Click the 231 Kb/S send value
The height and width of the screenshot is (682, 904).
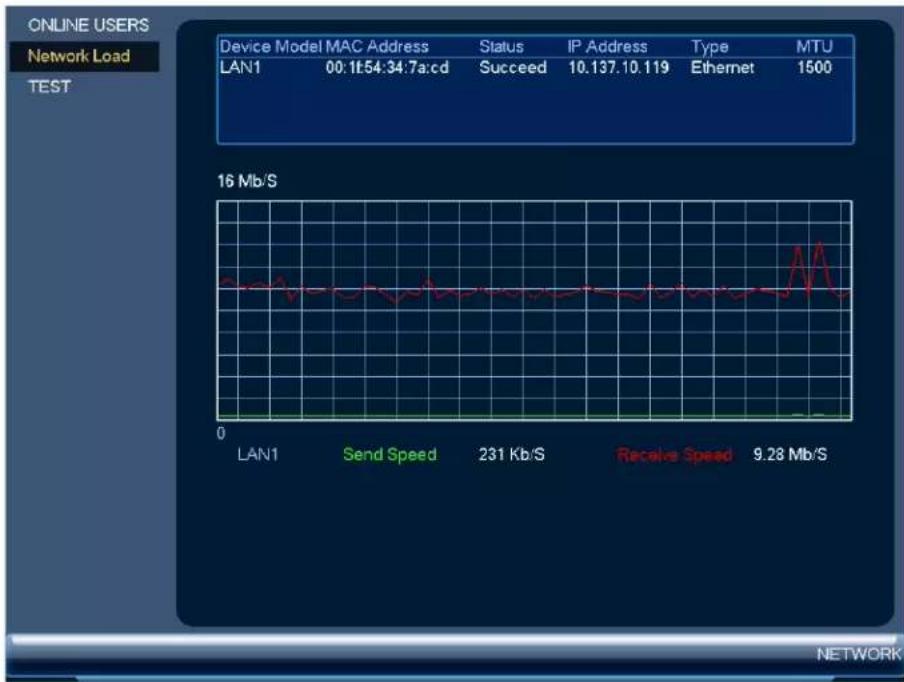(x=511, y=454)
